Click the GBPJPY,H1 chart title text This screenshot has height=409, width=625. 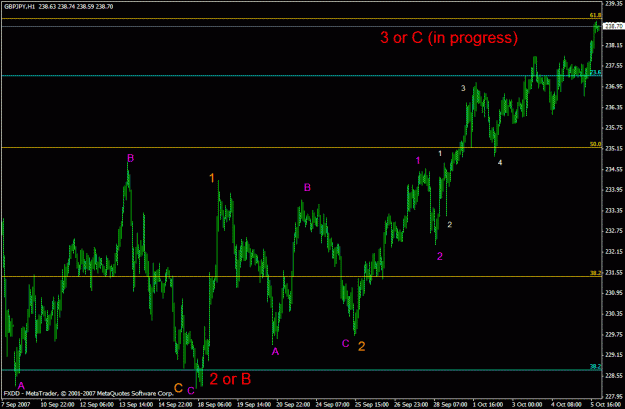[x=20, y=6]
